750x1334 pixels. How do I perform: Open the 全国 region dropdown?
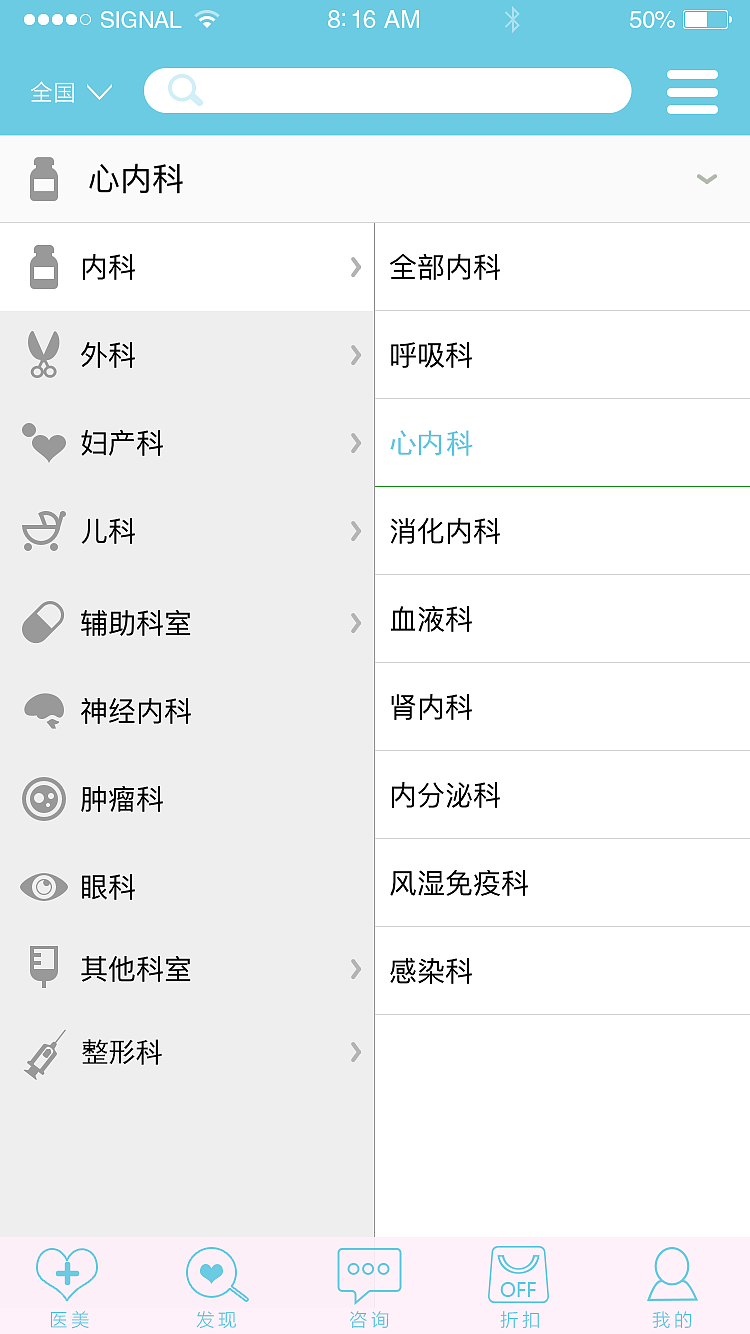coord(68,90)
